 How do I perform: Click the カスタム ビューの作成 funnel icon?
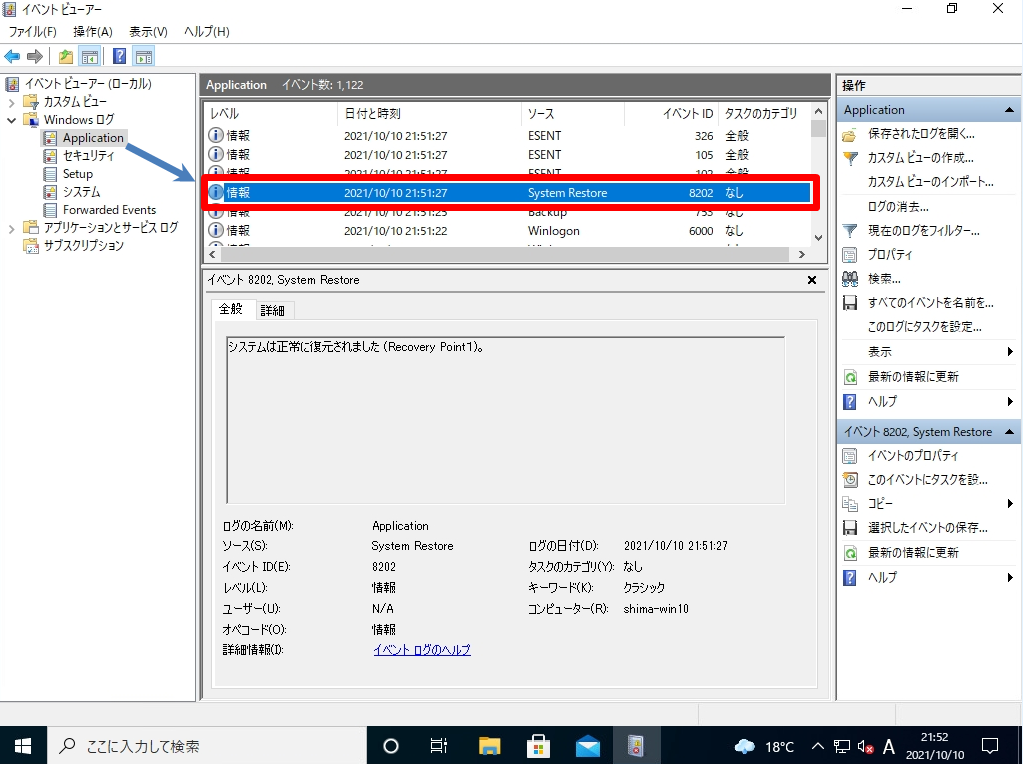pos(849,158)
